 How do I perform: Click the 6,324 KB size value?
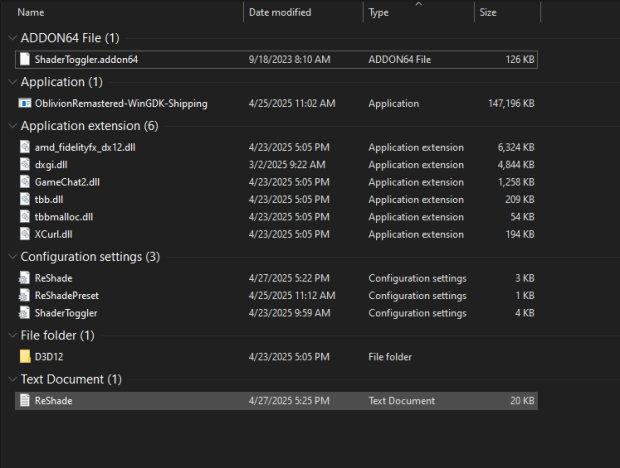point(516,147)
